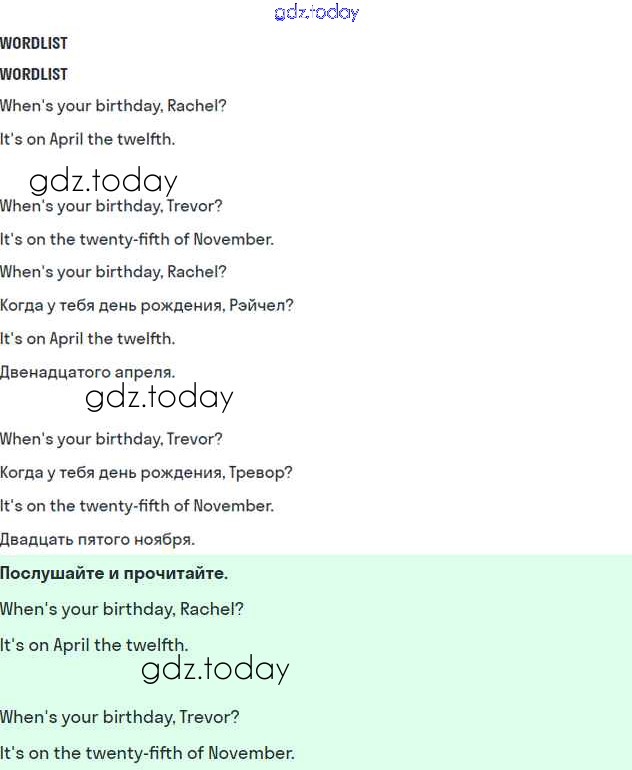
Task: Click the Rachel question directly above its Russian translation
Action: tap(113, 272)
